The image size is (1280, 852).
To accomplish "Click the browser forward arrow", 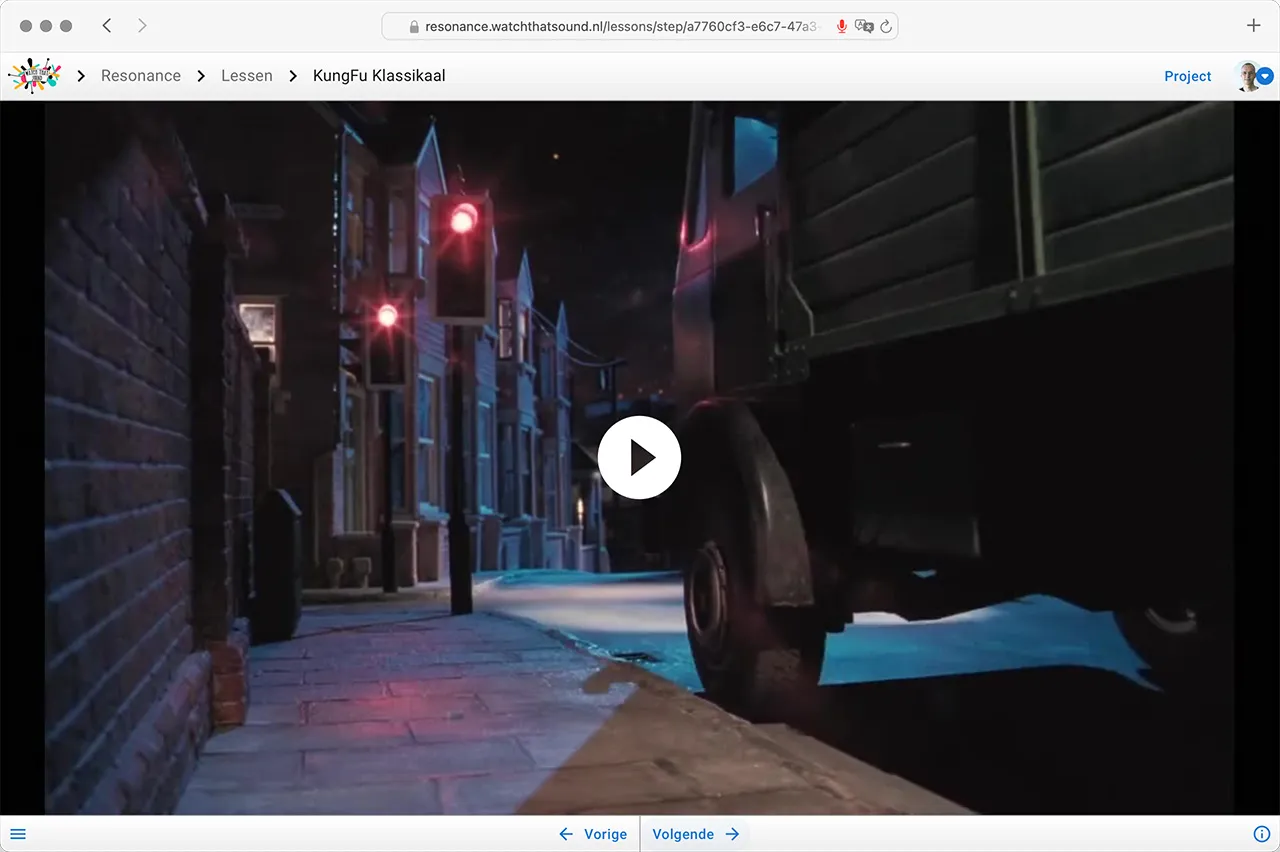I will pyautogui.click(x=142, y=26).
